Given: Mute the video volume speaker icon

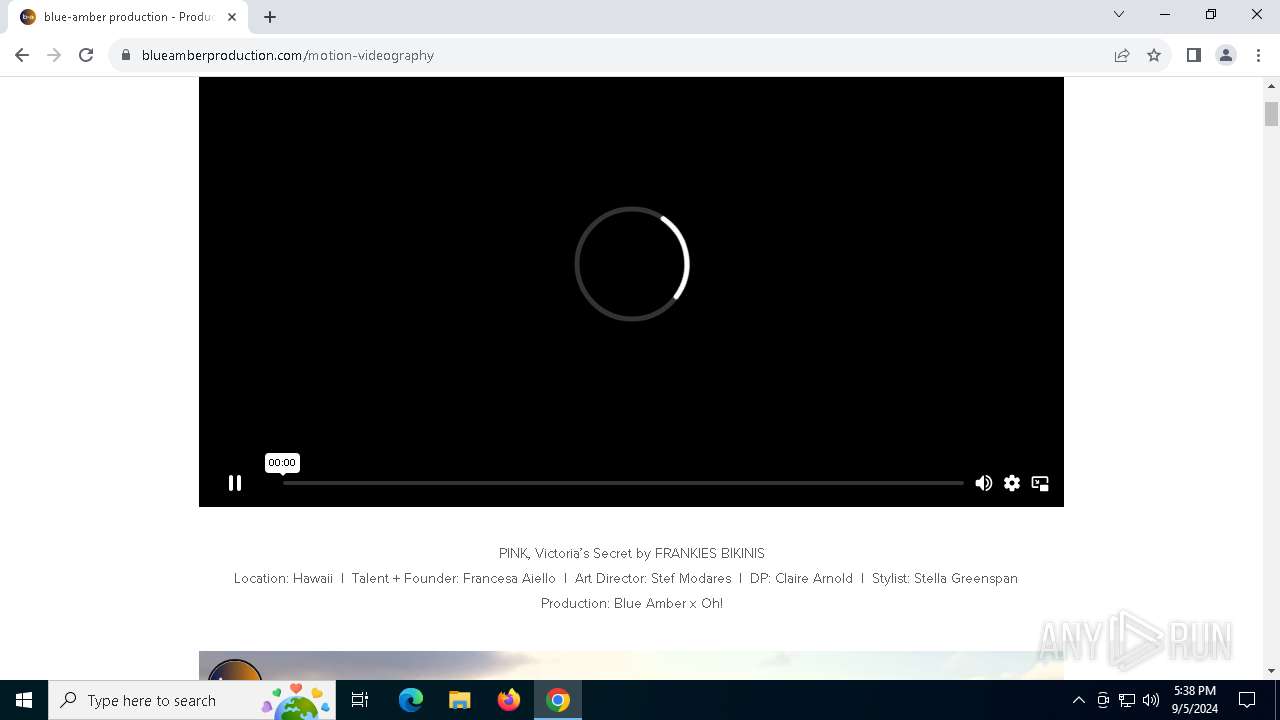Looking at the screenshot, I should 984,483.
